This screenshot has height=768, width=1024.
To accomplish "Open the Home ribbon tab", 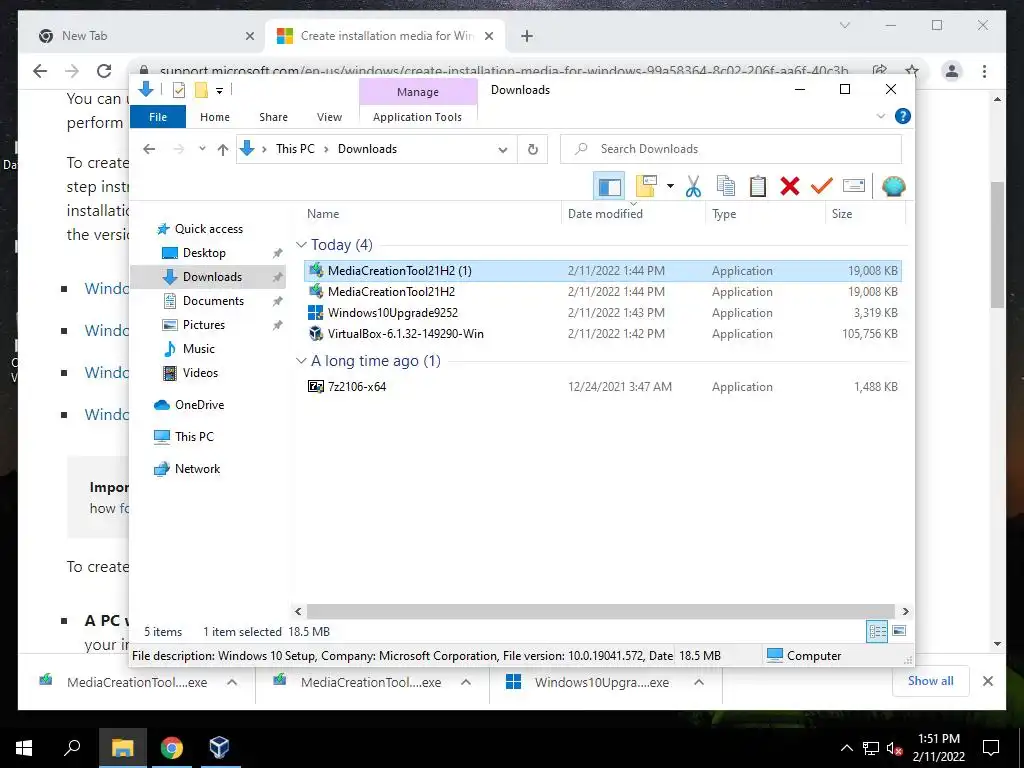I will 215,117.
